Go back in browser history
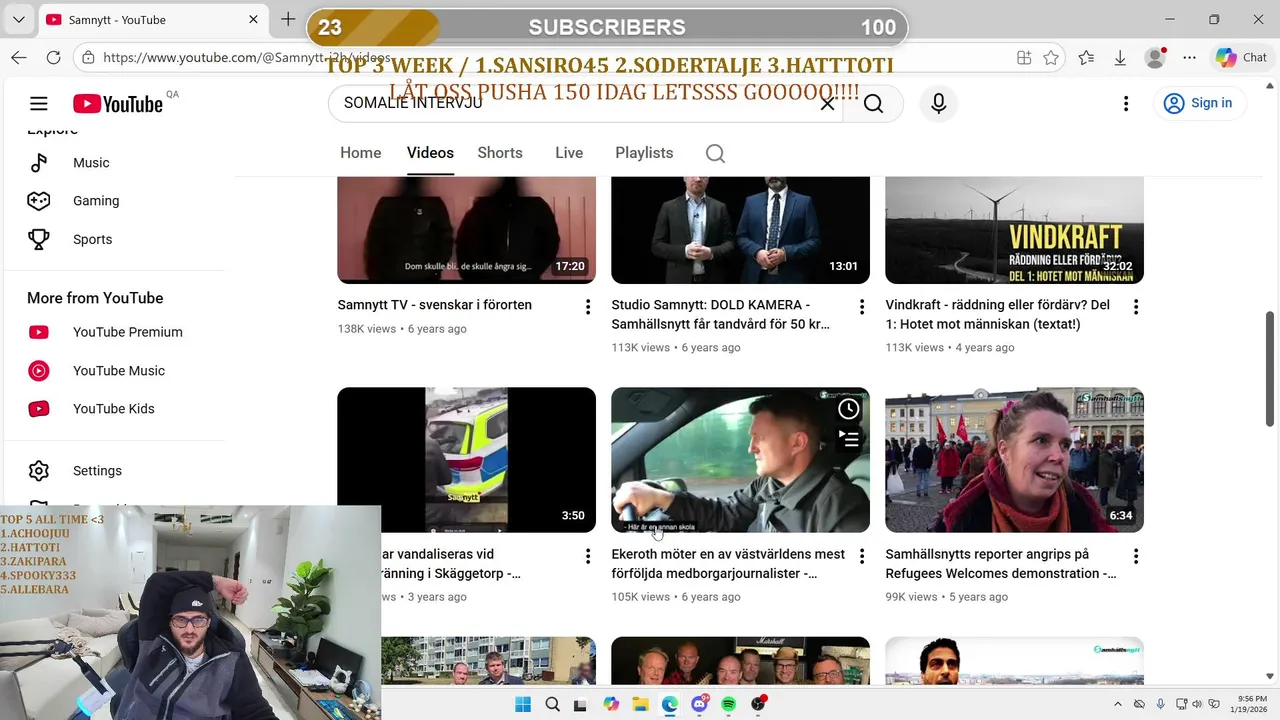The height and width of the screenshot is (720, 1280). (19, 58)
